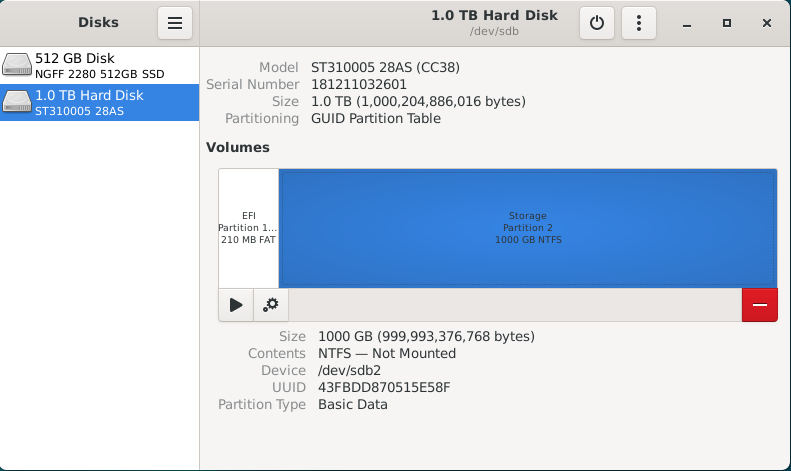791x471 pixels.
Task: Click the power off disk button
Action: [597, 23]
